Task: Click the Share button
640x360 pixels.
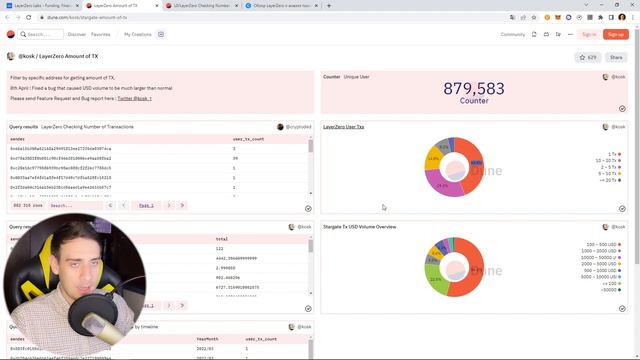Action: 616,58
